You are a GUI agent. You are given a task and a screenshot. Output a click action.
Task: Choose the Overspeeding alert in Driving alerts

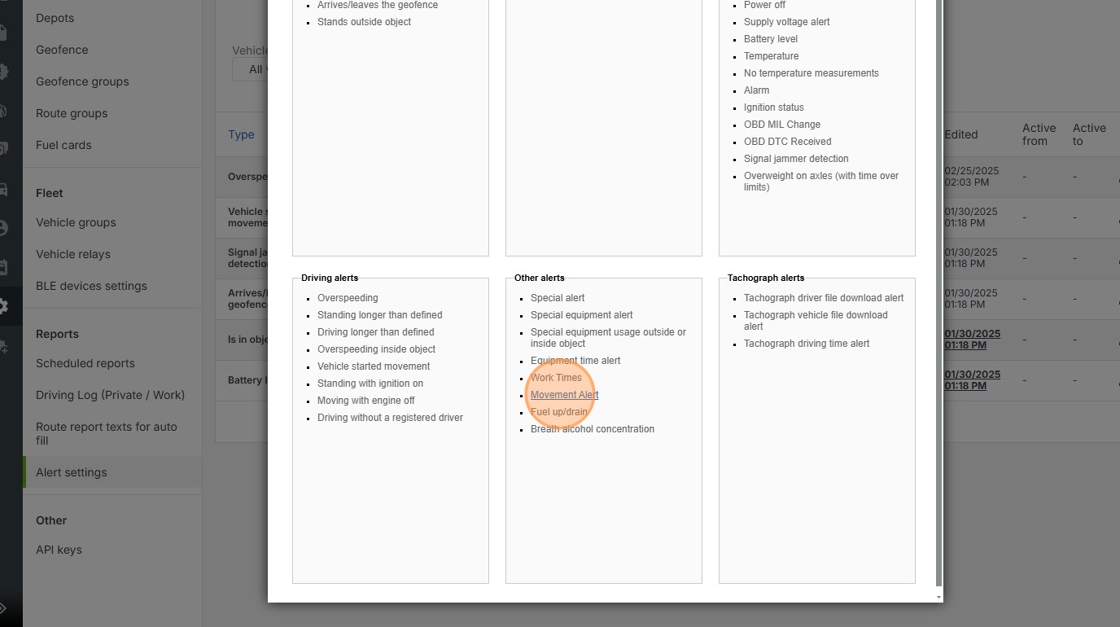click(348, 298)
